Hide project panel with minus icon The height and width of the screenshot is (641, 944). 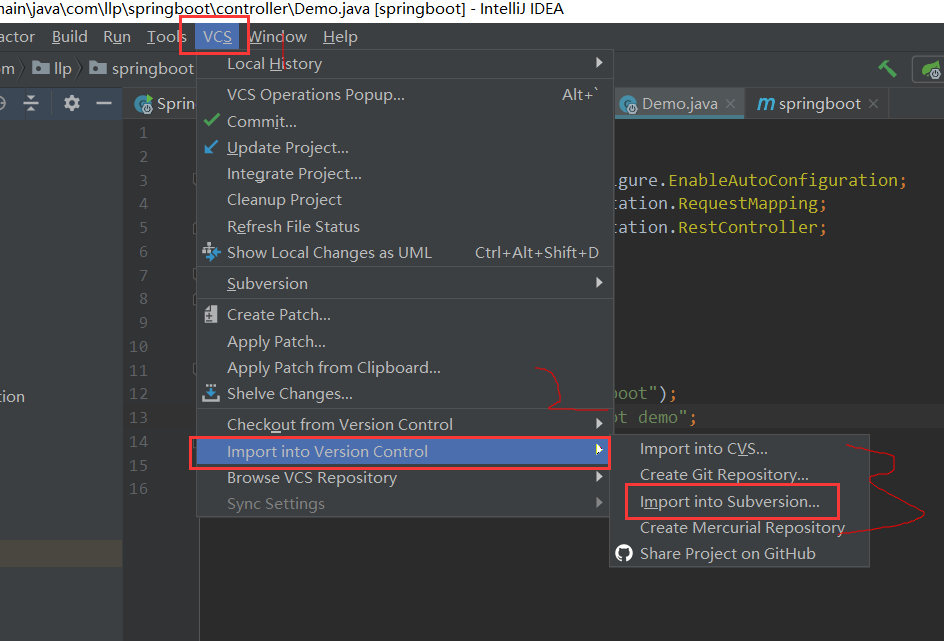pyautogui.click(x=104, y=104)
